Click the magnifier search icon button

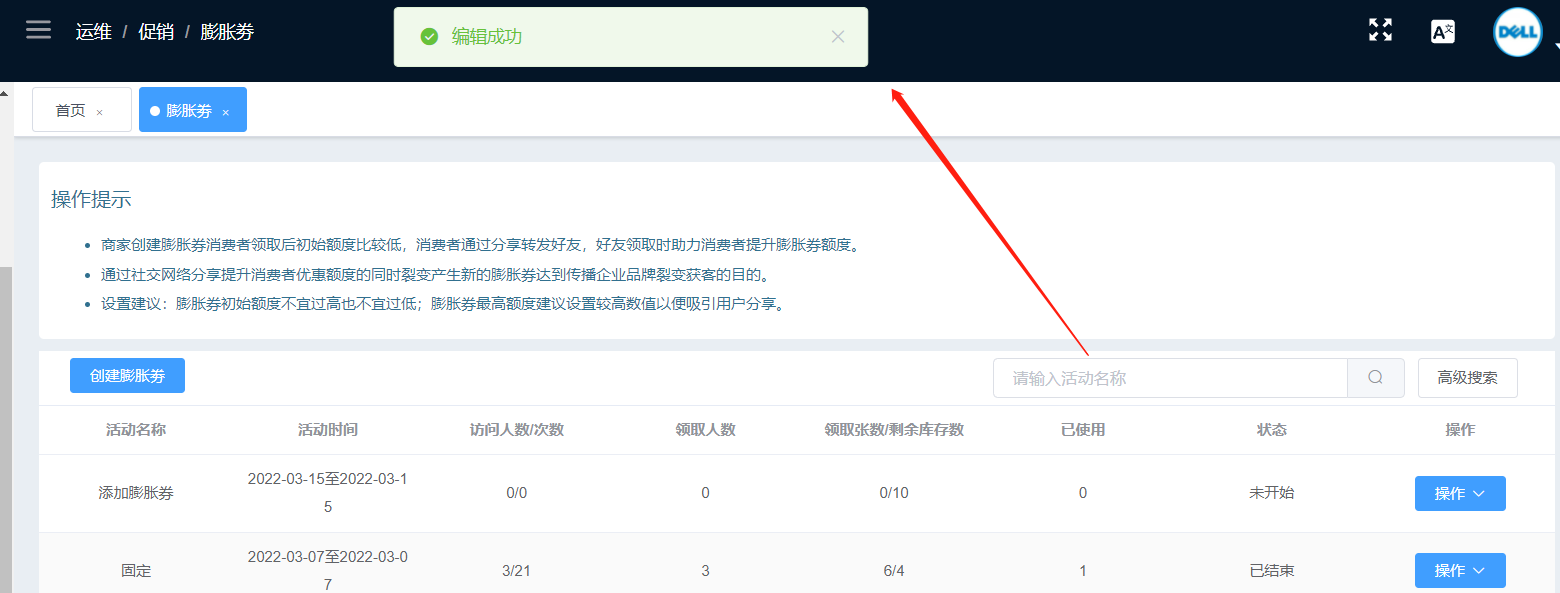[1375, 378]
